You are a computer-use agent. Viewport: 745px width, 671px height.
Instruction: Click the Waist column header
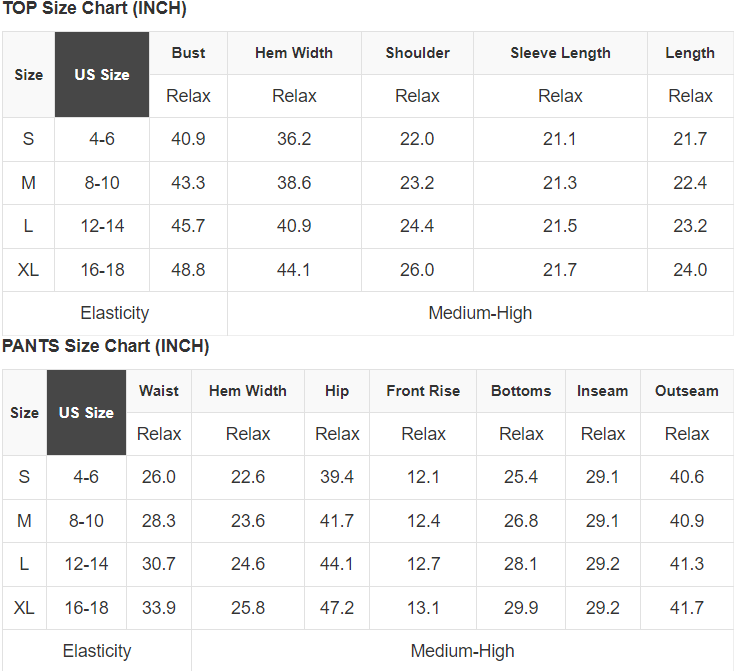(x=159, y=391)
